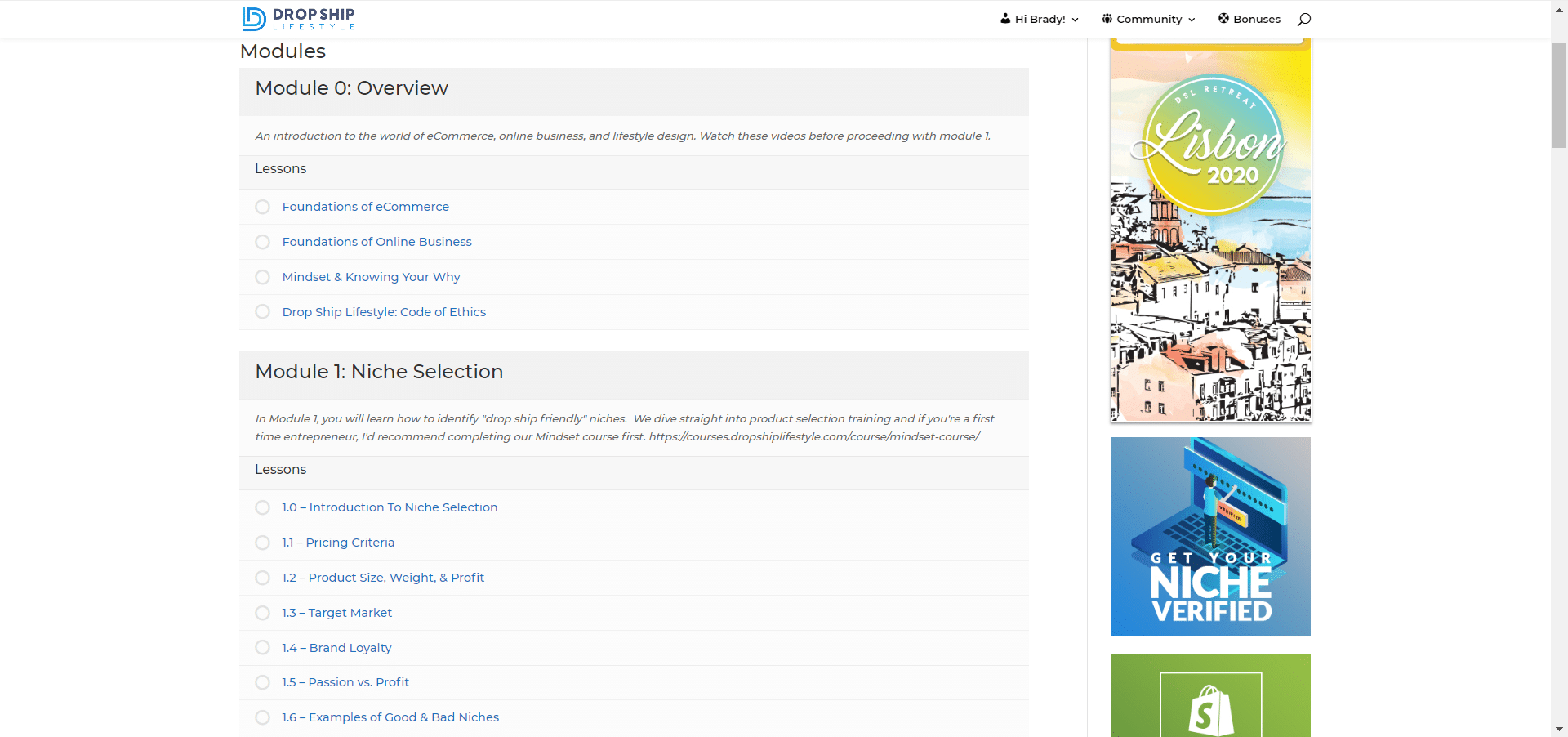The image size is (1568, 737).
Task: Open Drop Ship Lifestyle: Code of Ethics lesson
Action: [384, 312]
